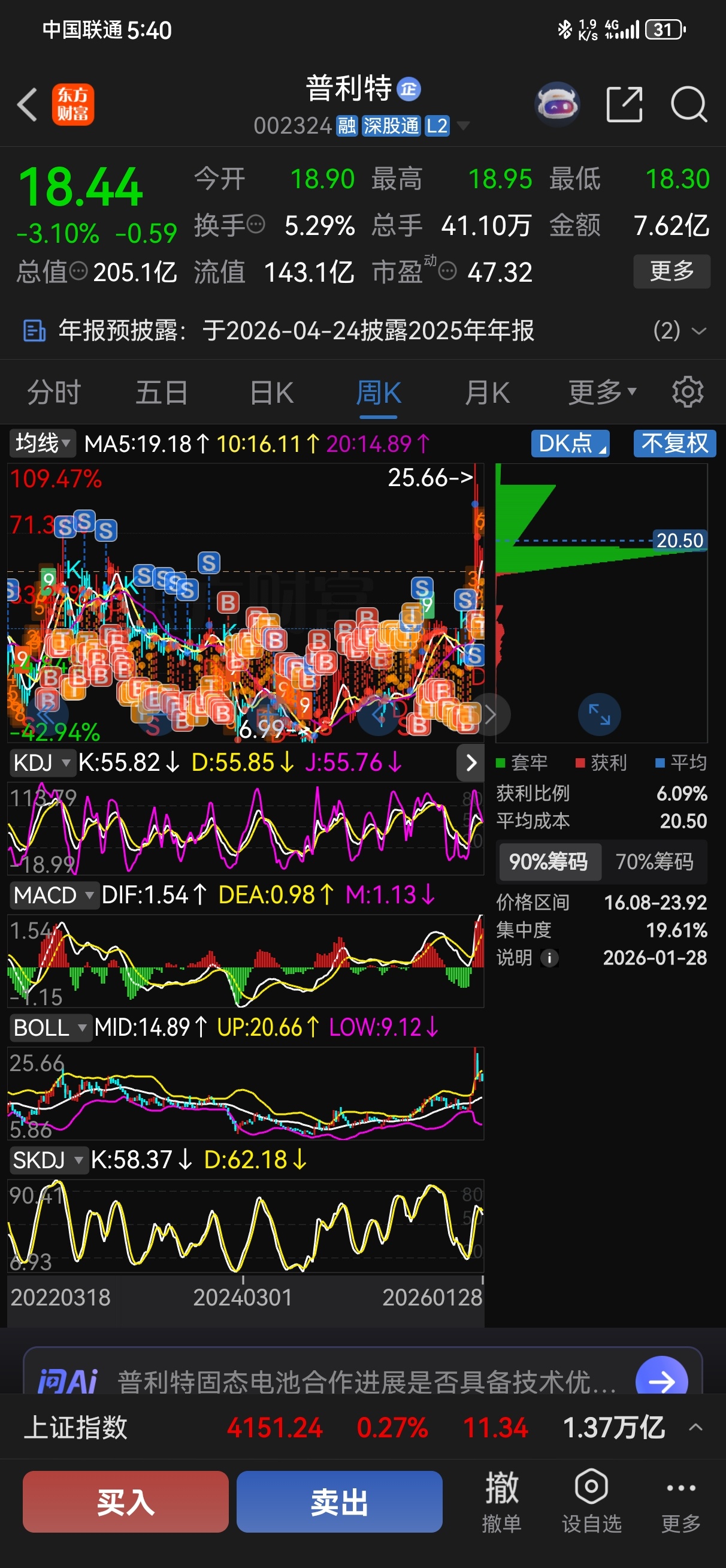
Task: Tap the 20.50 average cost marker
Action: point(680,541)
